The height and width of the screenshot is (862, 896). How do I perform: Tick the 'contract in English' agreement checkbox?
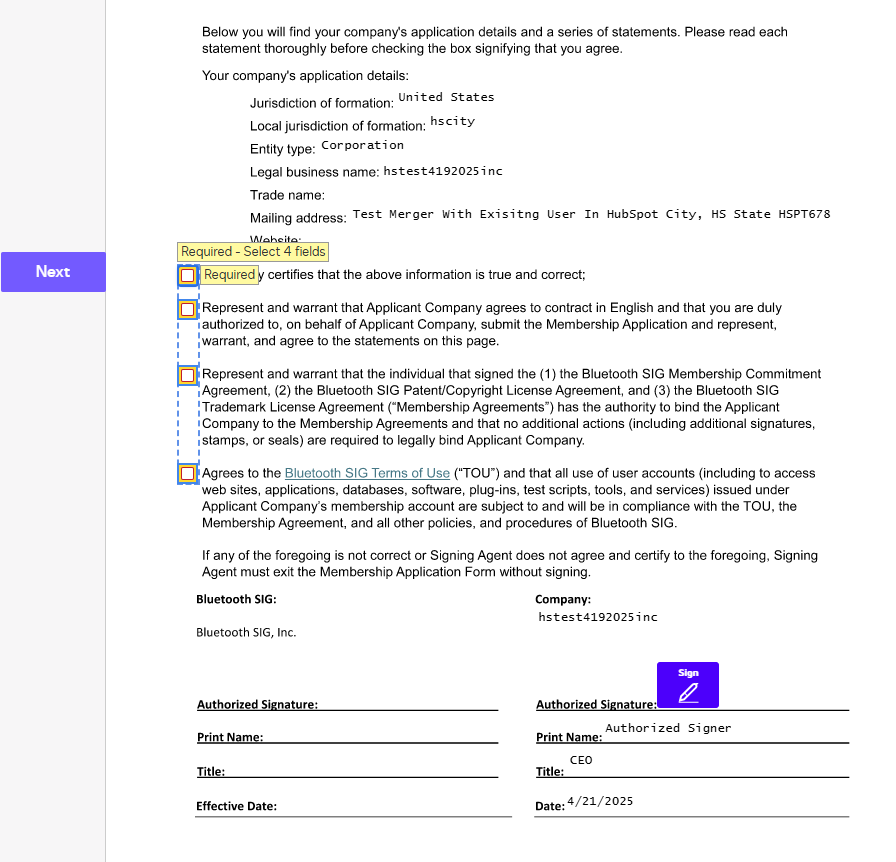coord(187,309)
